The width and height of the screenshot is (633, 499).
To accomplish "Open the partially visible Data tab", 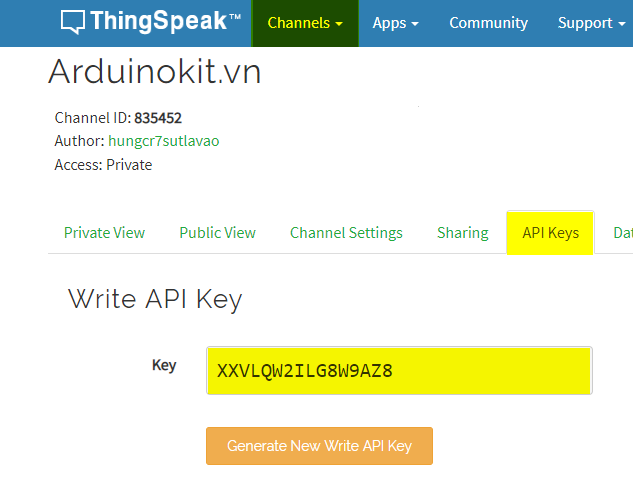I will pos(622,233).
